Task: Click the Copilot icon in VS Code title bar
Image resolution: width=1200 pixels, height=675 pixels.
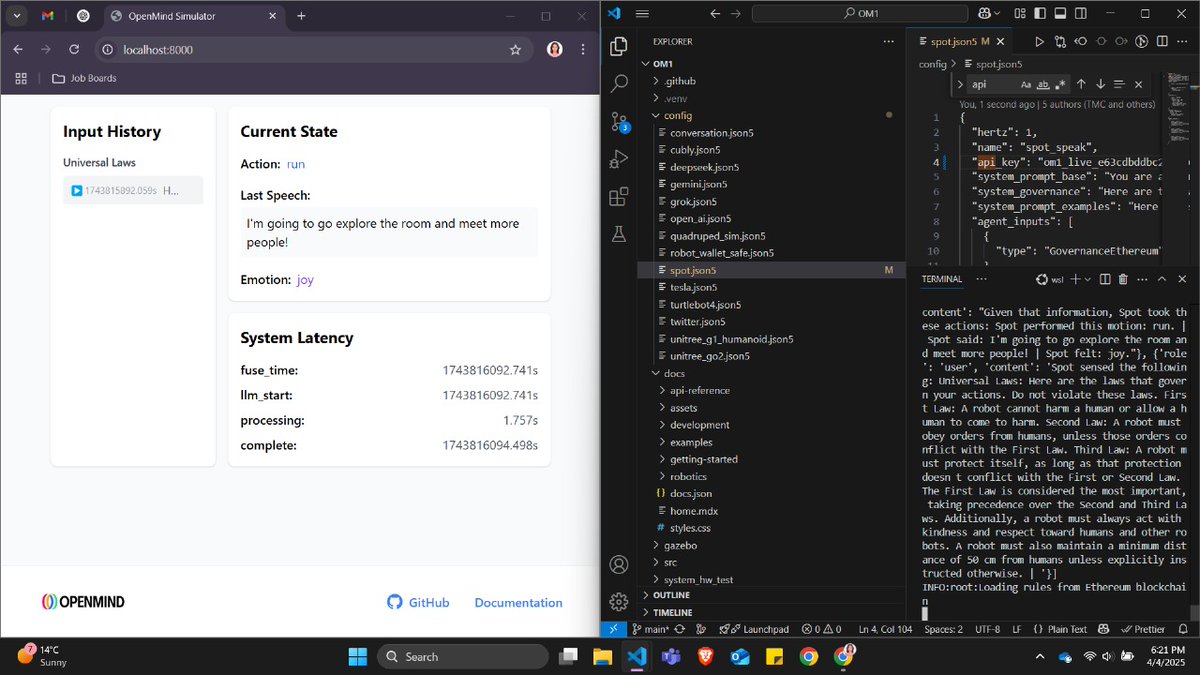Action: click(985, 14)
